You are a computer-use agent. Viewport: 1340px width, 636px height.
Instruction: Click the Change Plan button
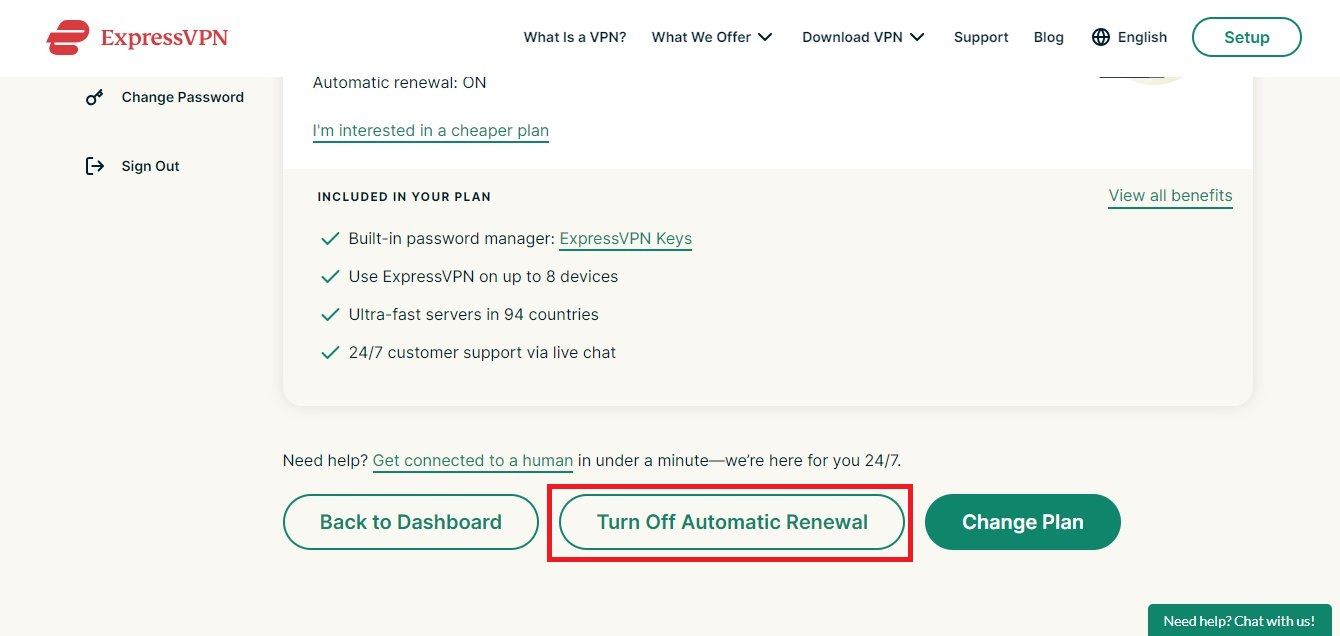tap(1022, 521)
